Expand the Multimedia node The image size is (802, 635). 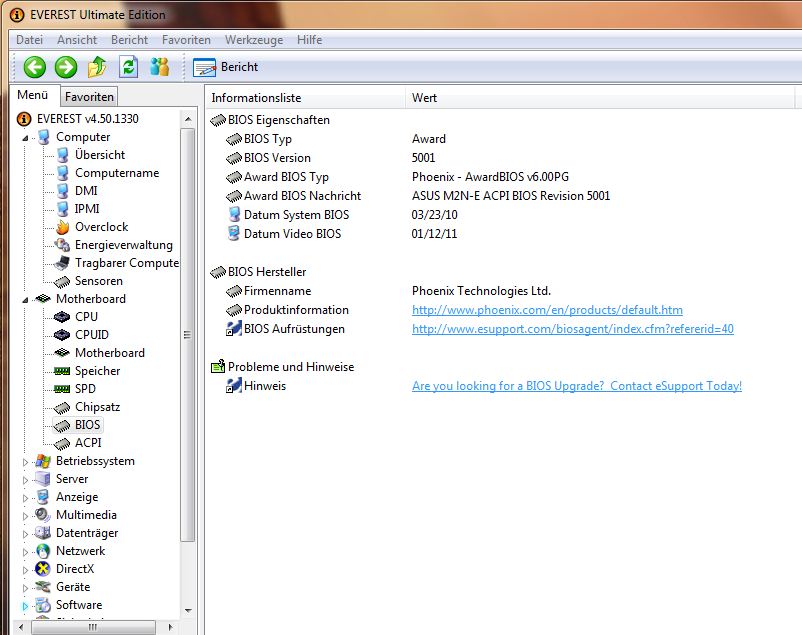pyautogui.click(x=25, y=516)
